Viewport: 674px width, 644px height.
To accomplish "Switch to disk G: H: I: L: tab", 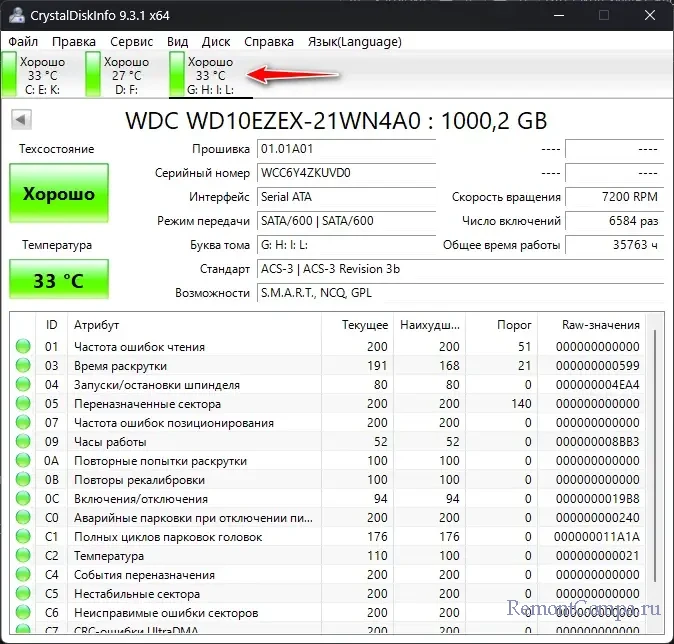I will pyautogui.click(x=210, y=75).
